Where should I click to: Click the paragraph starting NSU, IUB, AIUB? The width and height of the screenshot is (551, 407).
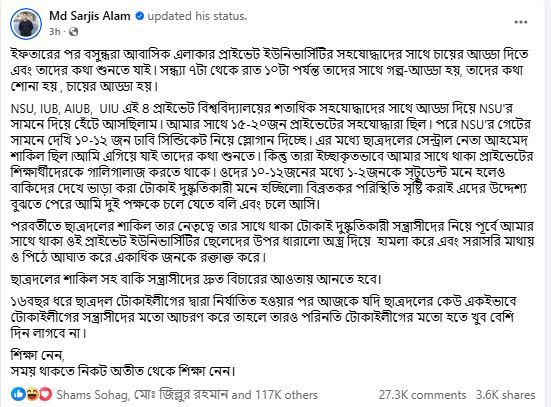click(272, 156)
